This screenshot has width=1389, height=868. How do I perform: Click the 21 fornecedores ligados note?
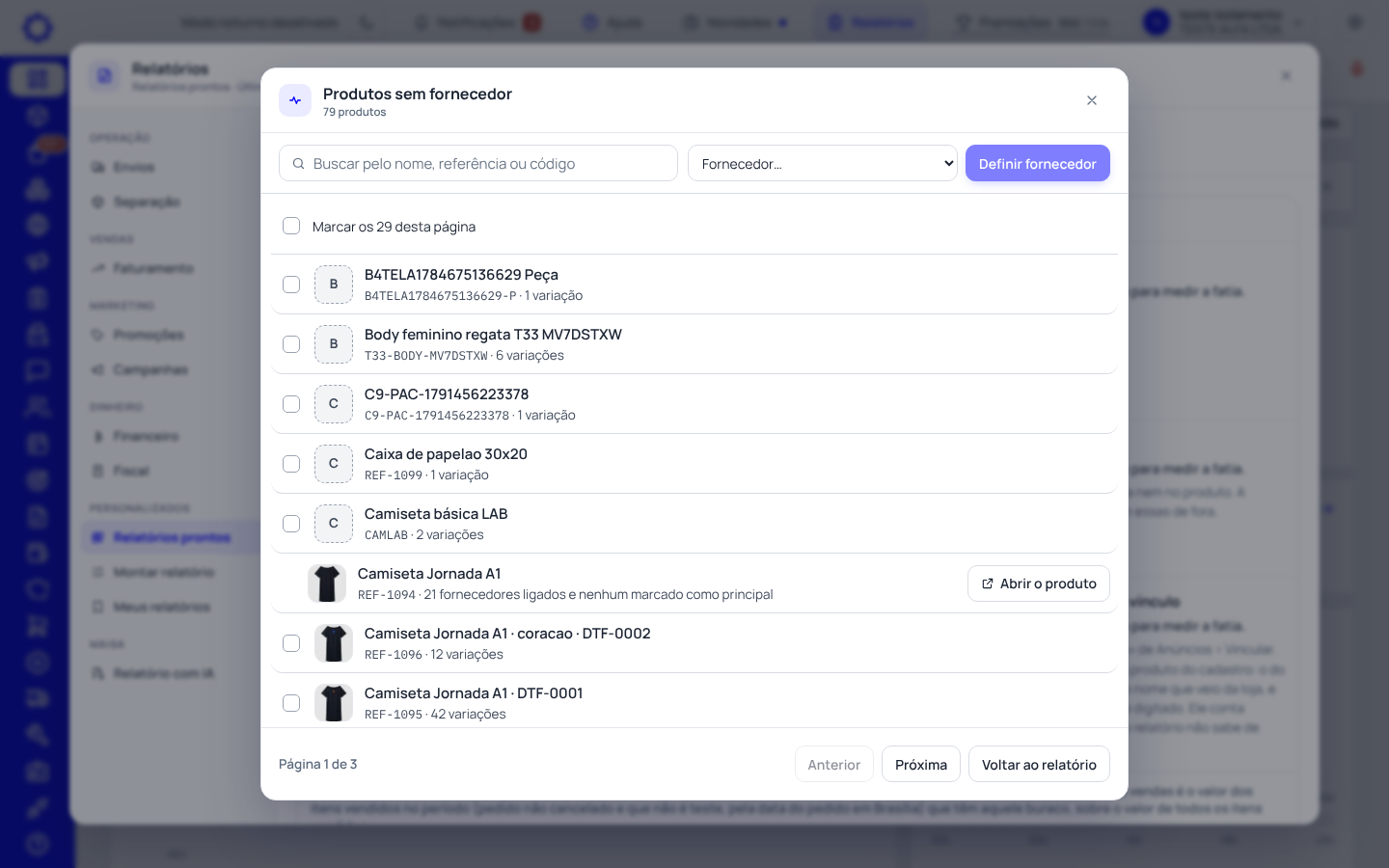(598, 595)
